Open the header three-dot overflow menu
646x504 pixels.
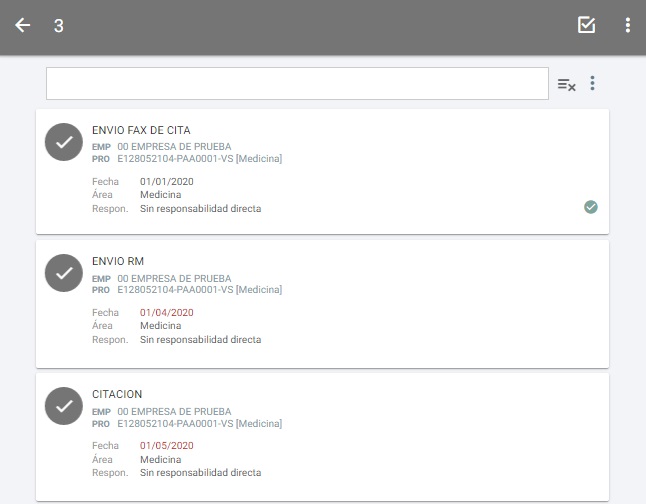point(627,26)
